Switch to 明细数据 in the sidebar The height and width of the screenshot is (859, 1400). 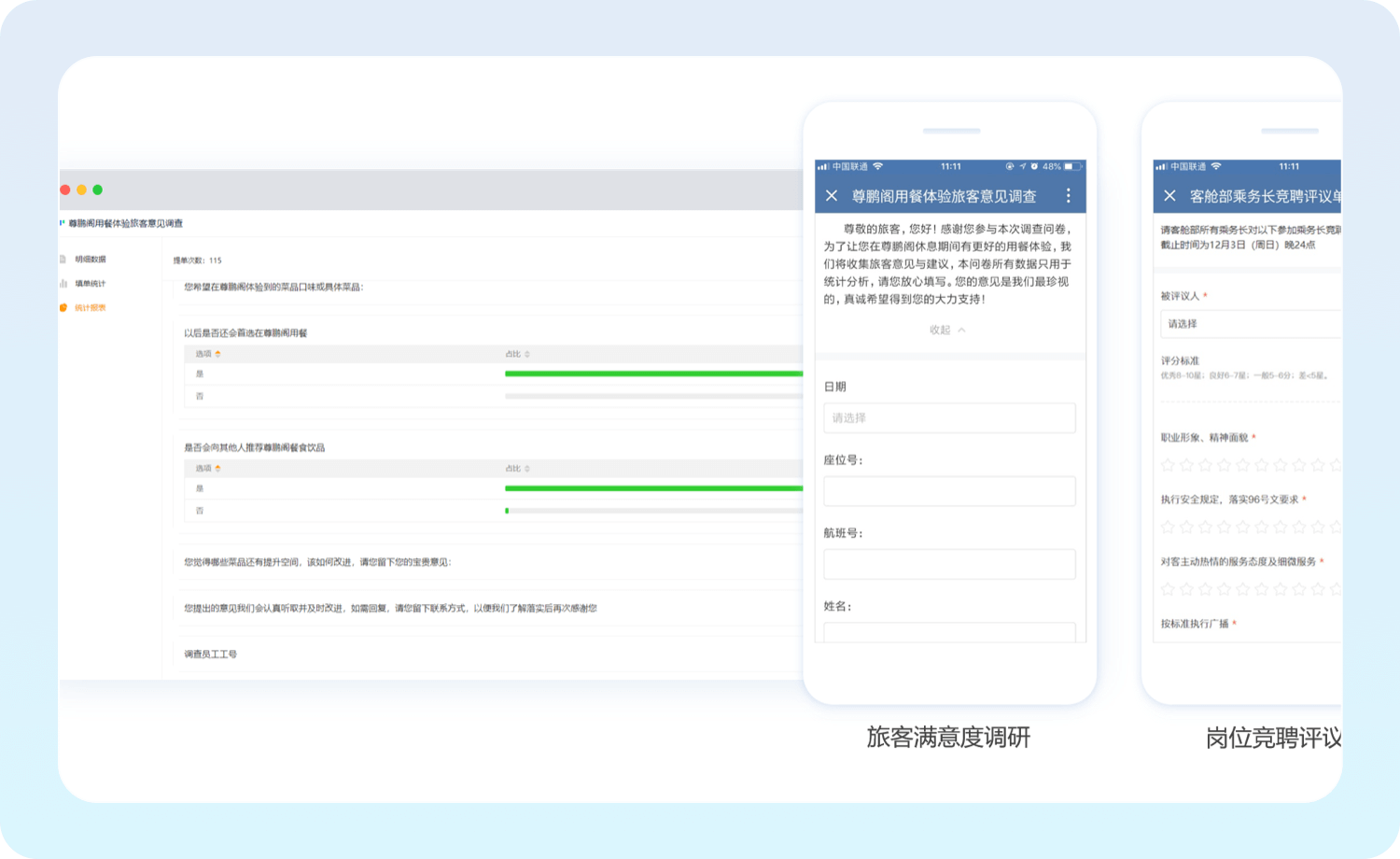coord(91,260)
